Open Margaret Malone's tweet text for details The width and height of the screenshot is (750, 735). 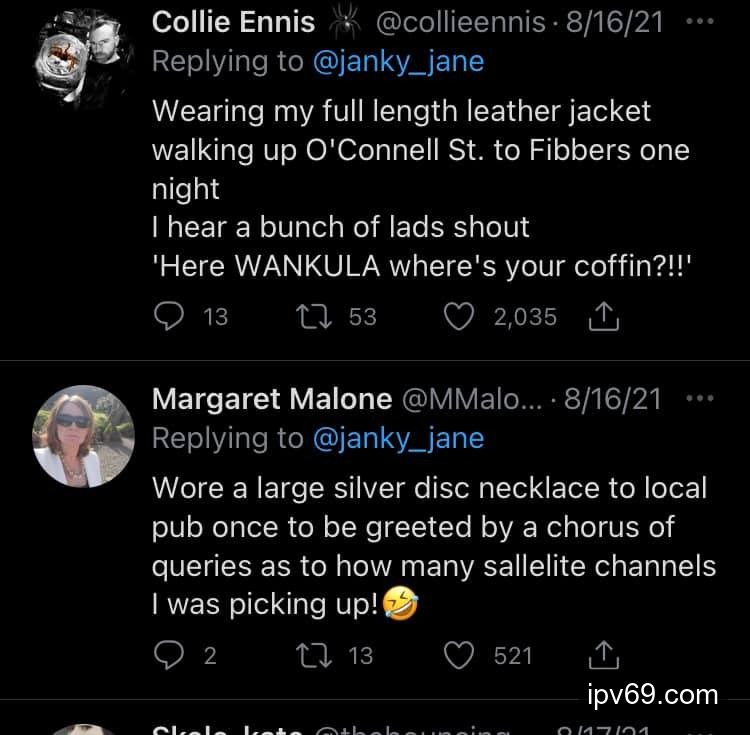pos(430,546)
